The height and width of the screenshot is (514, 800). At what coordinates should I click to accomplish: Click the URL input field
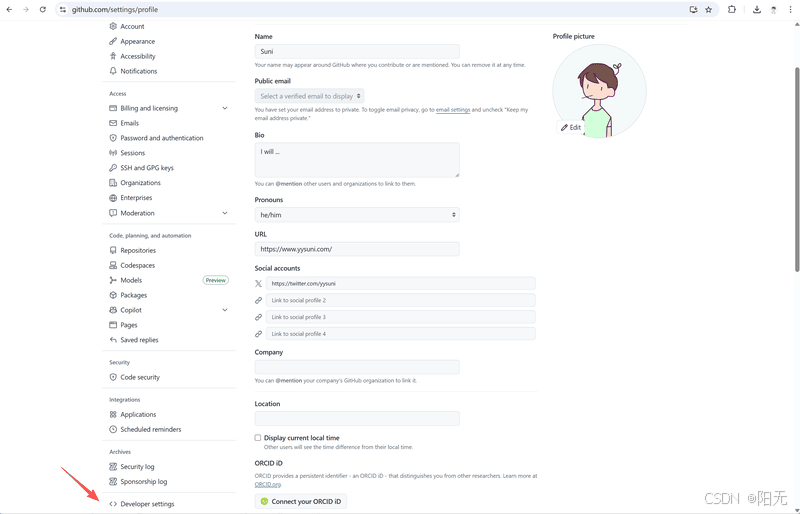[x=357, y=249]
